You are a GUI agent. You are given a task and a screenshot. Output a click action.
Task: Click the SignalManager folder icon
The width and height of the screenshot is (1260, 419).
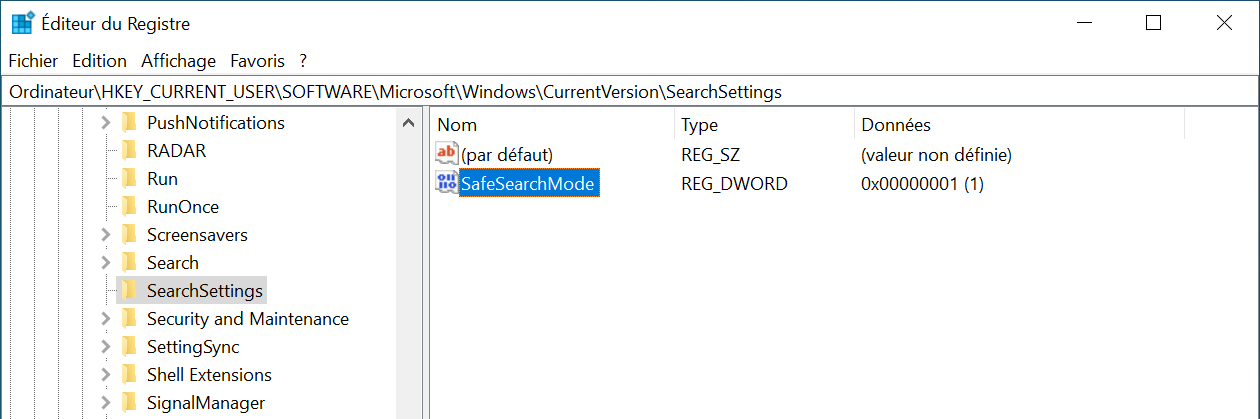pyautogui.click(x=128, y=403)
